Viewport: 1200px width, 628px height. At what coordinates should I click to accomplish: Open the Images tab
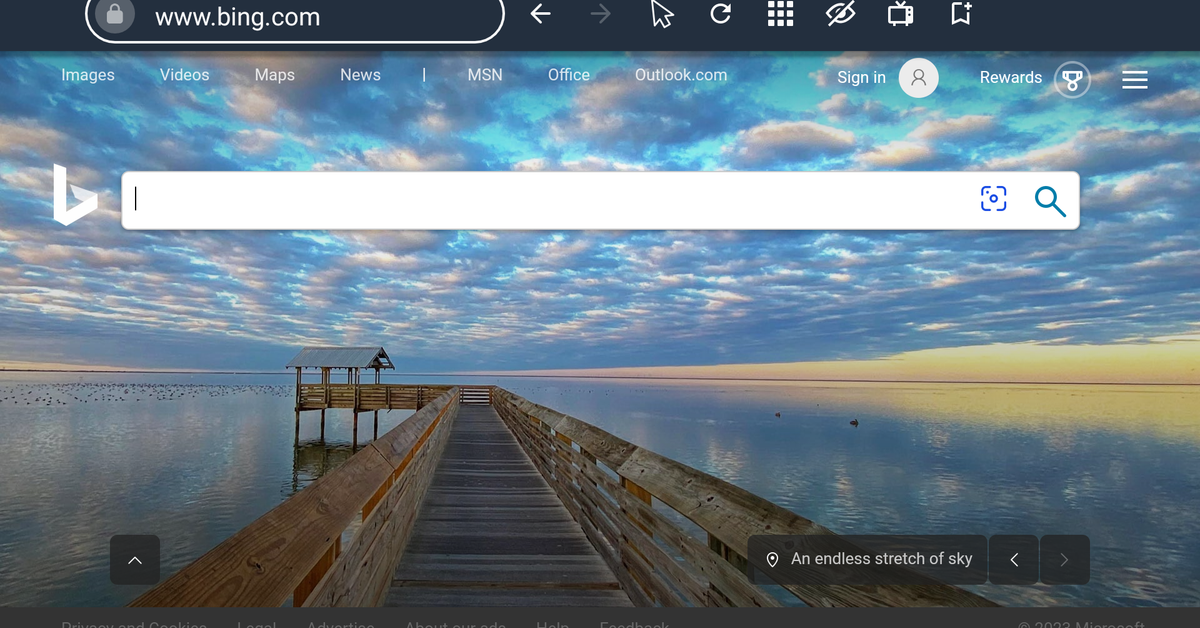(x=88, y=75)
